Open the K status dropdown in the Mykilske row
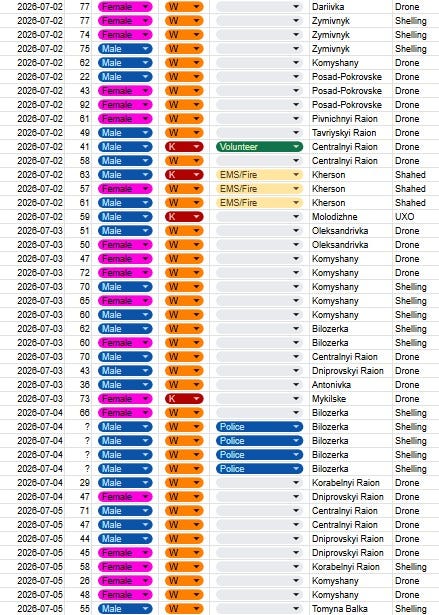Screen dimensions: 439x615 [184, 399]
